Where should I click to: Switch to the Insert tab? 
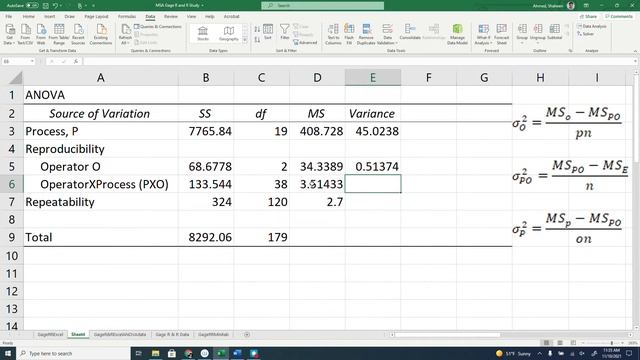pyautogui.click(x=49, y=16)
